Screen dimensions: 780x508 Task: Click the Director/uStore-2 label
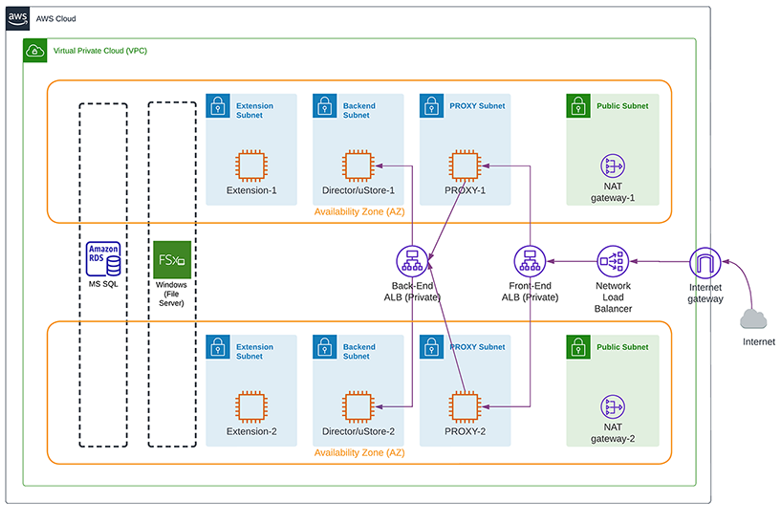[x=358, y=431]
